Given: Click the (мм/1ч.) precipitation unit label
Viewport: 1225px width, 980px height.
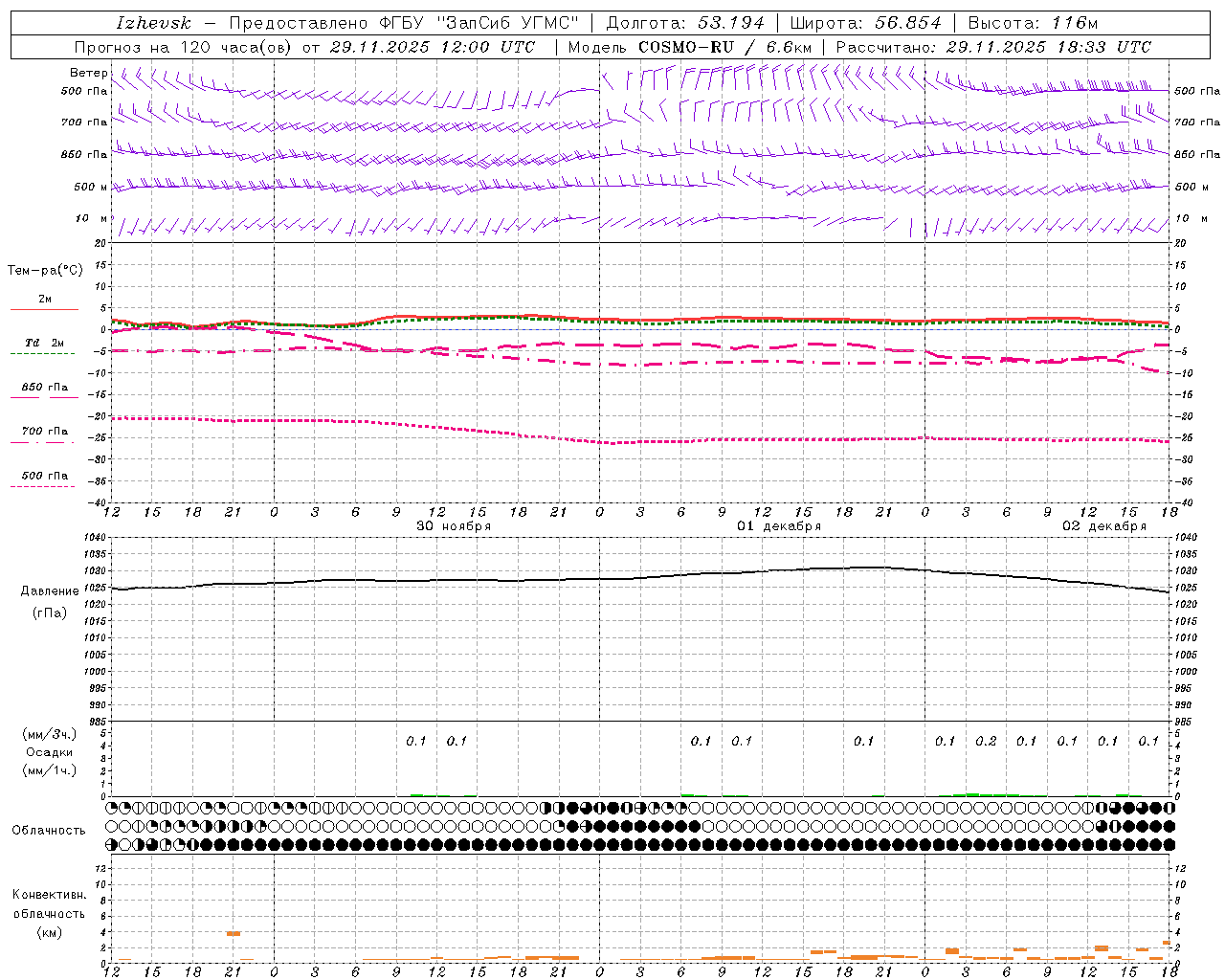Looking at the screenshot, I should (50, 770).
